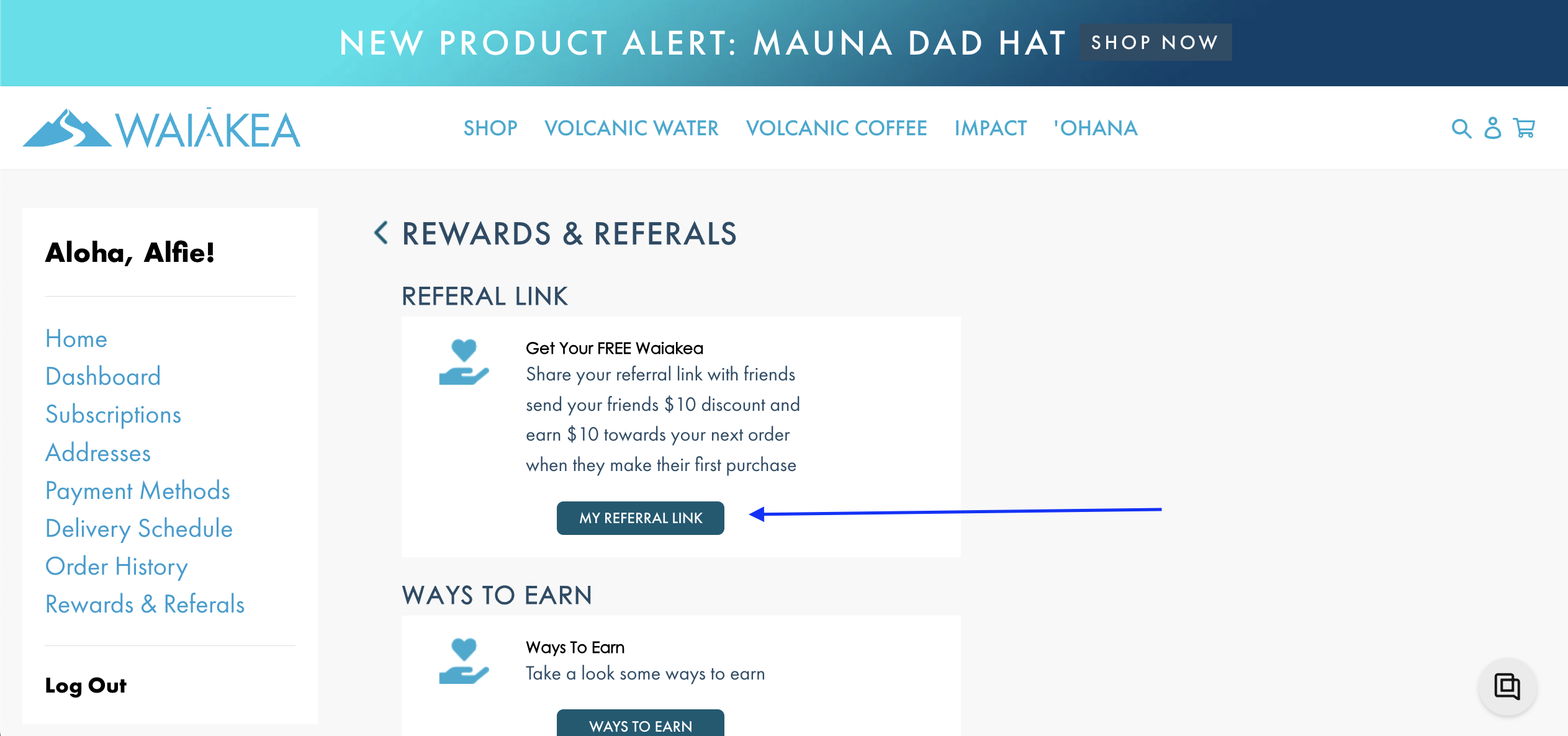
Task: Open Payment Methods in the sidebar
Action: point(138,491)
